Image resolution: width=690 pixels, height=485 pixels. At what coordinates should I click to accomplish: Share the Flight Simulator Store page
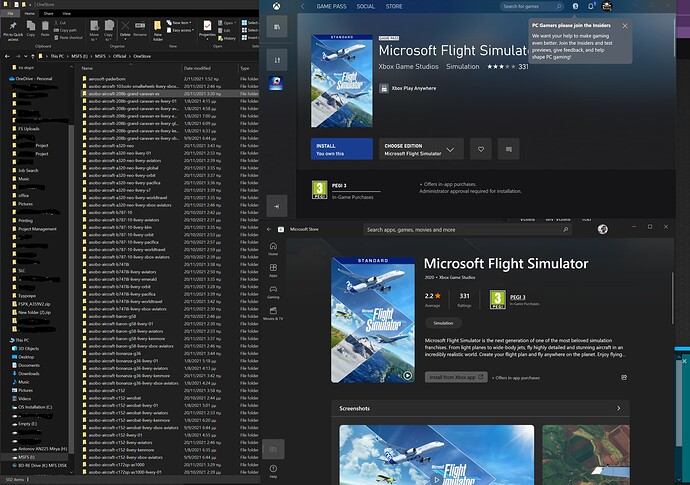624,378
